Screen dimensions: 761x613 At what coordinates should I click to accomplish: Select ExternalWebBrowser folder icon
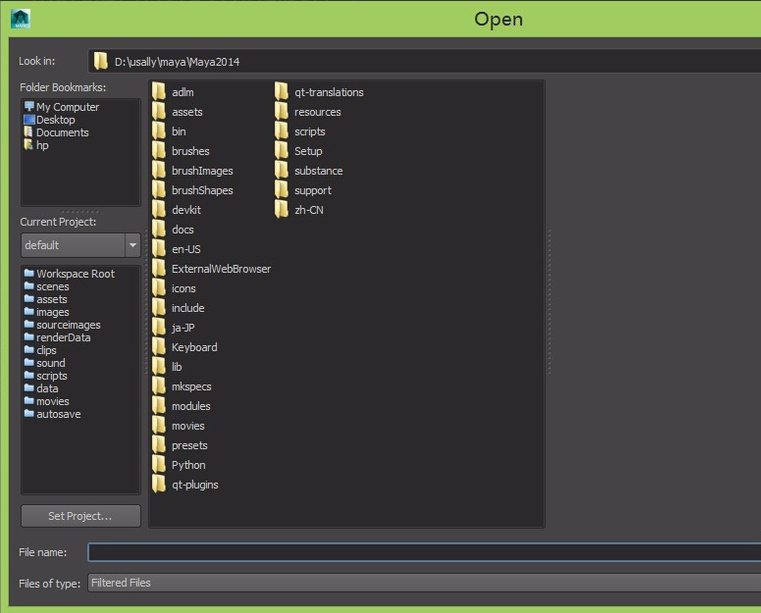tap(159, 268)
